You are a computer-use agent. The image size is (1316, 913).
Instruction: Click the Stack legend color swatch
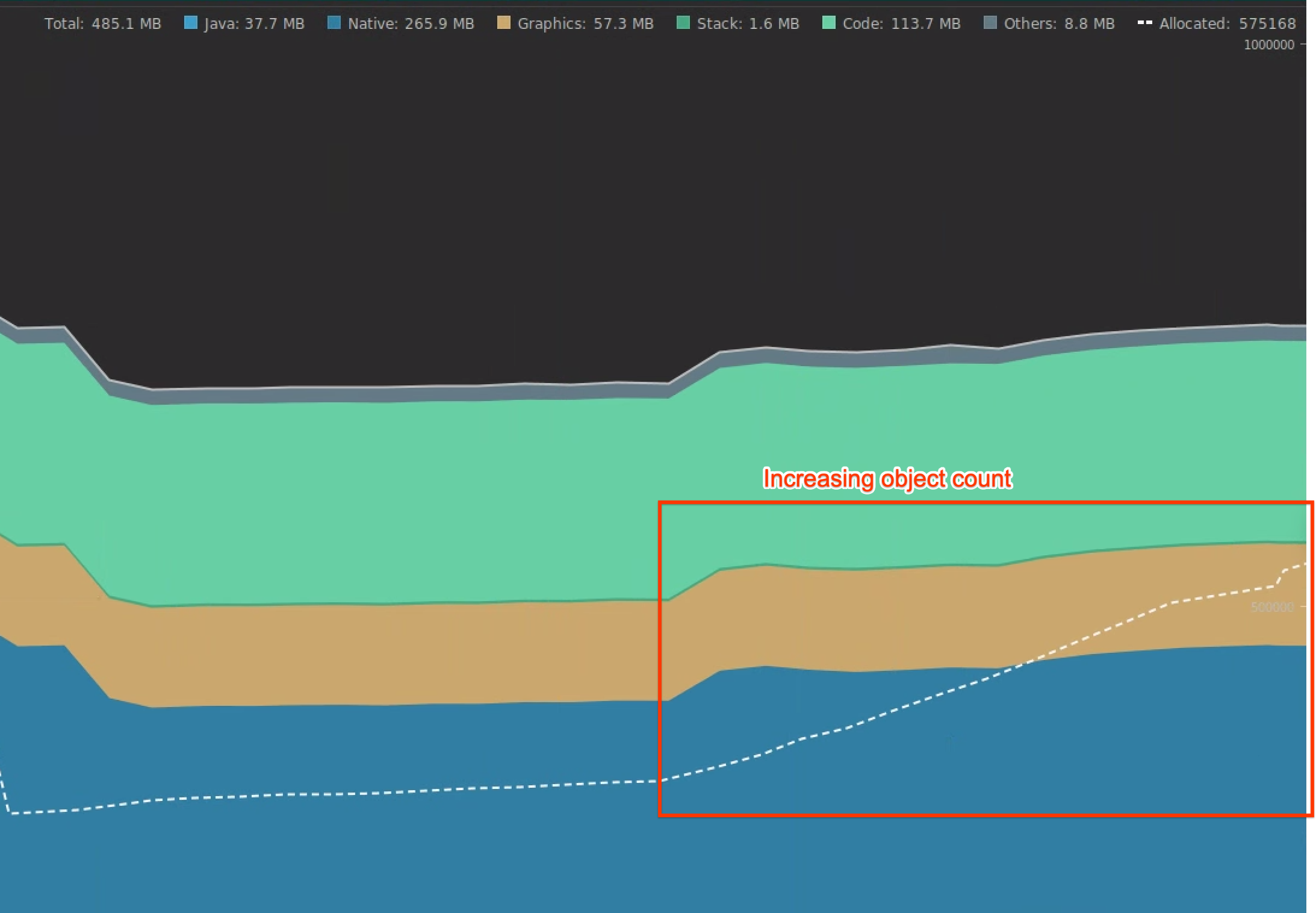(x=683, y=23)
